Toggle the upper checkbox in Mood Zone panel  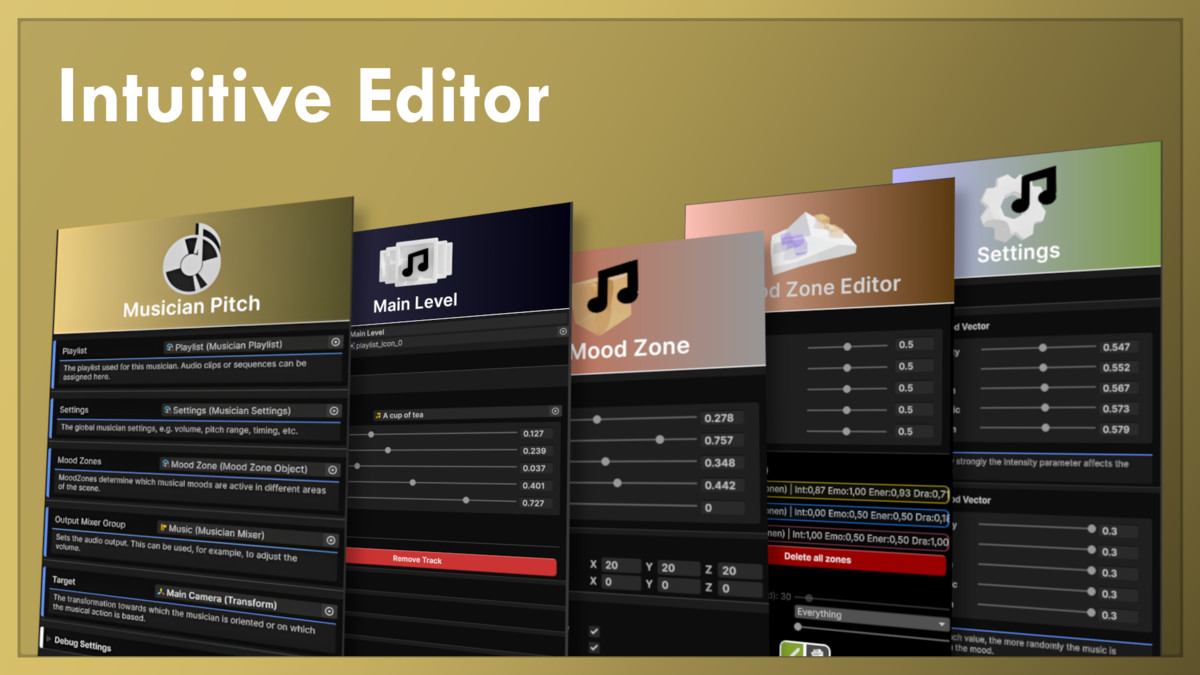[595, 631]
